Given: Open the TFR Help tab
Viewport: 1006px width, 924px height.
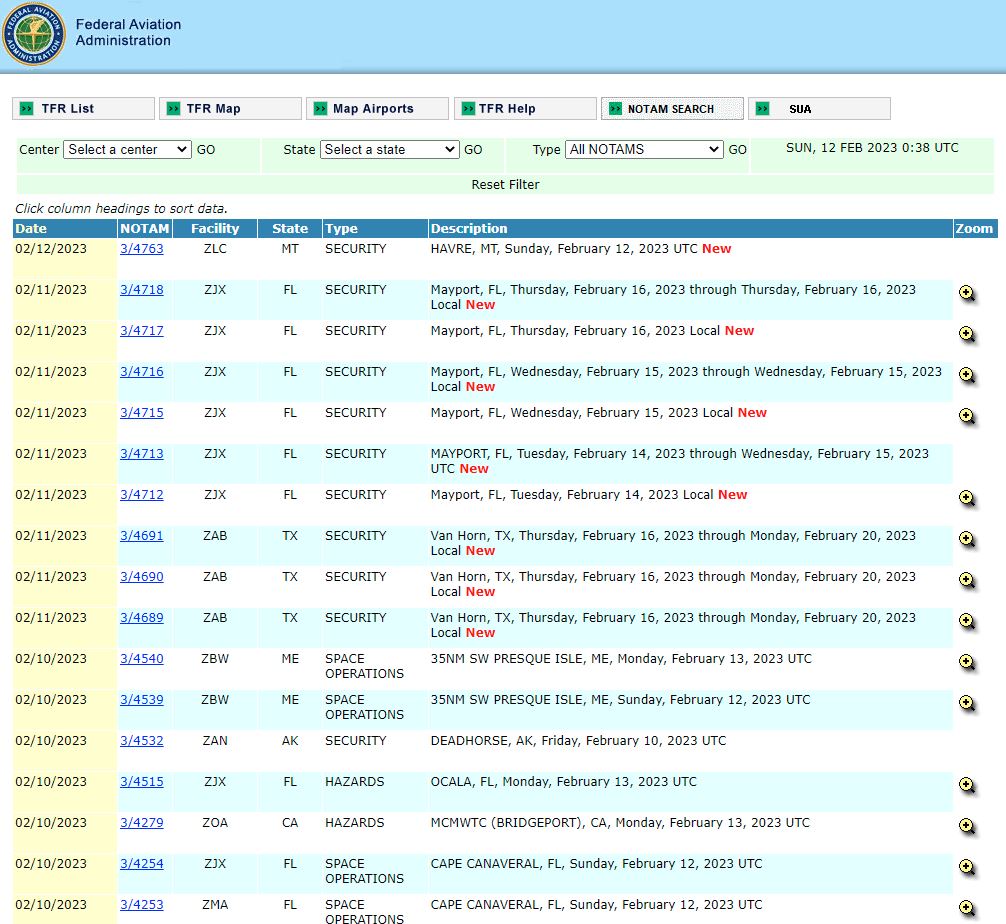Looking at the screenshot, I should click(525, 108).
